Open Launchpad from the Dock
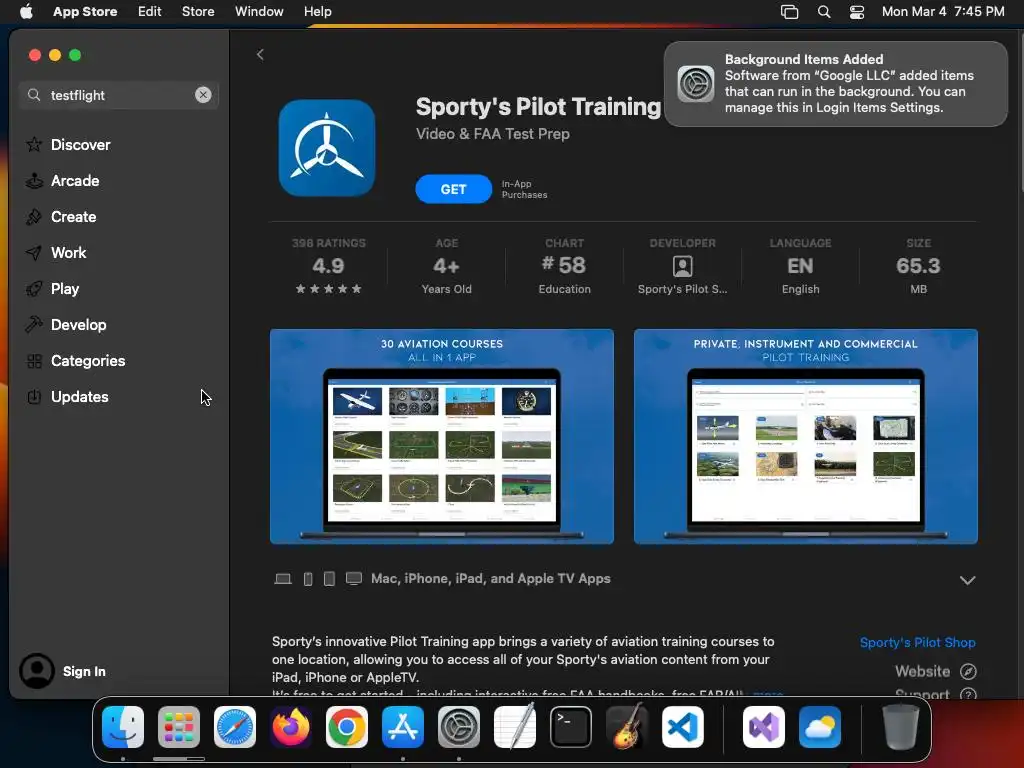This screenshot has width=1024, height=768. click(179, 726)
